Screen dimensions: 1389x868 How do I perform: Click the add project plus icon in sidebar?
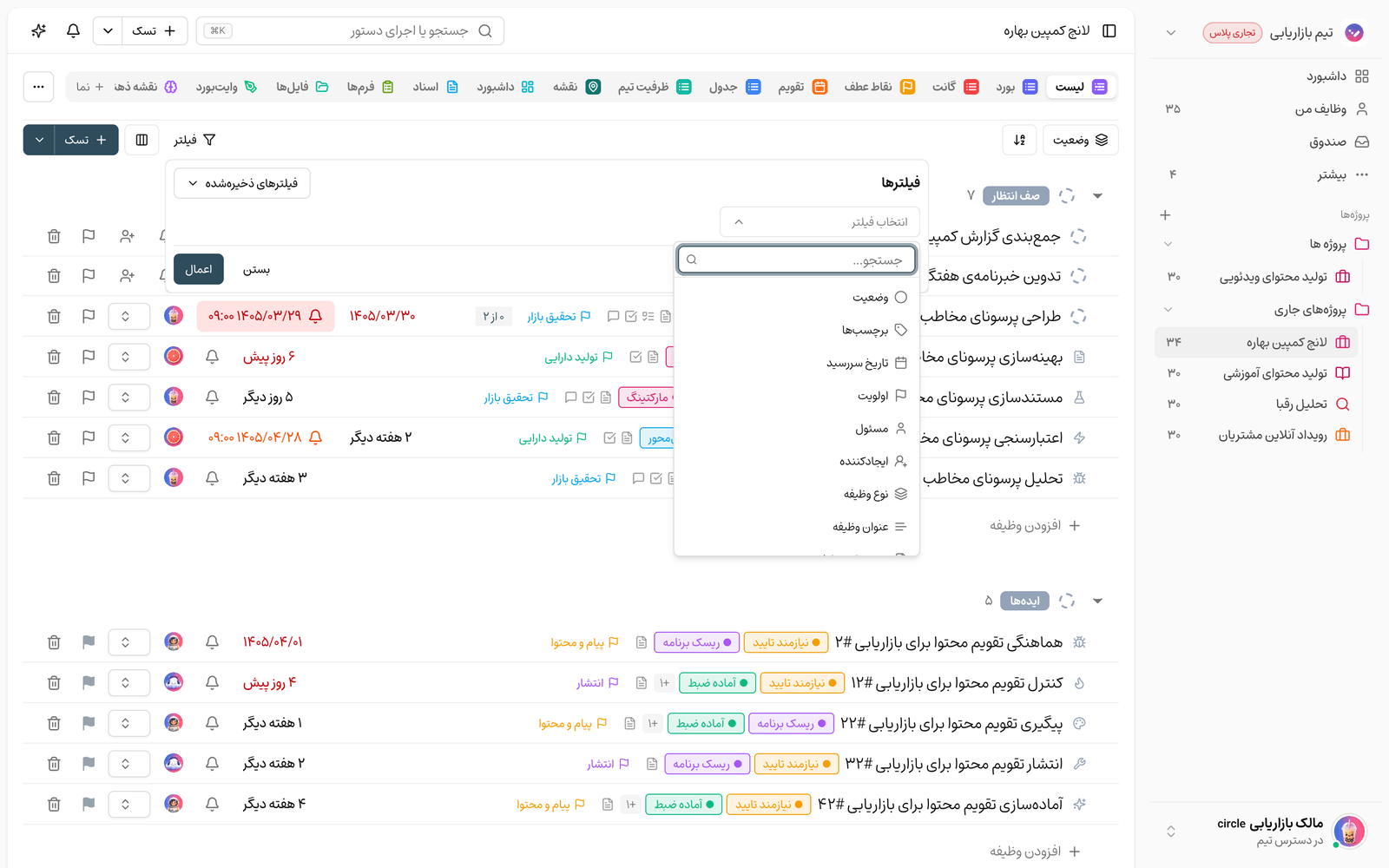point(1165,214)
